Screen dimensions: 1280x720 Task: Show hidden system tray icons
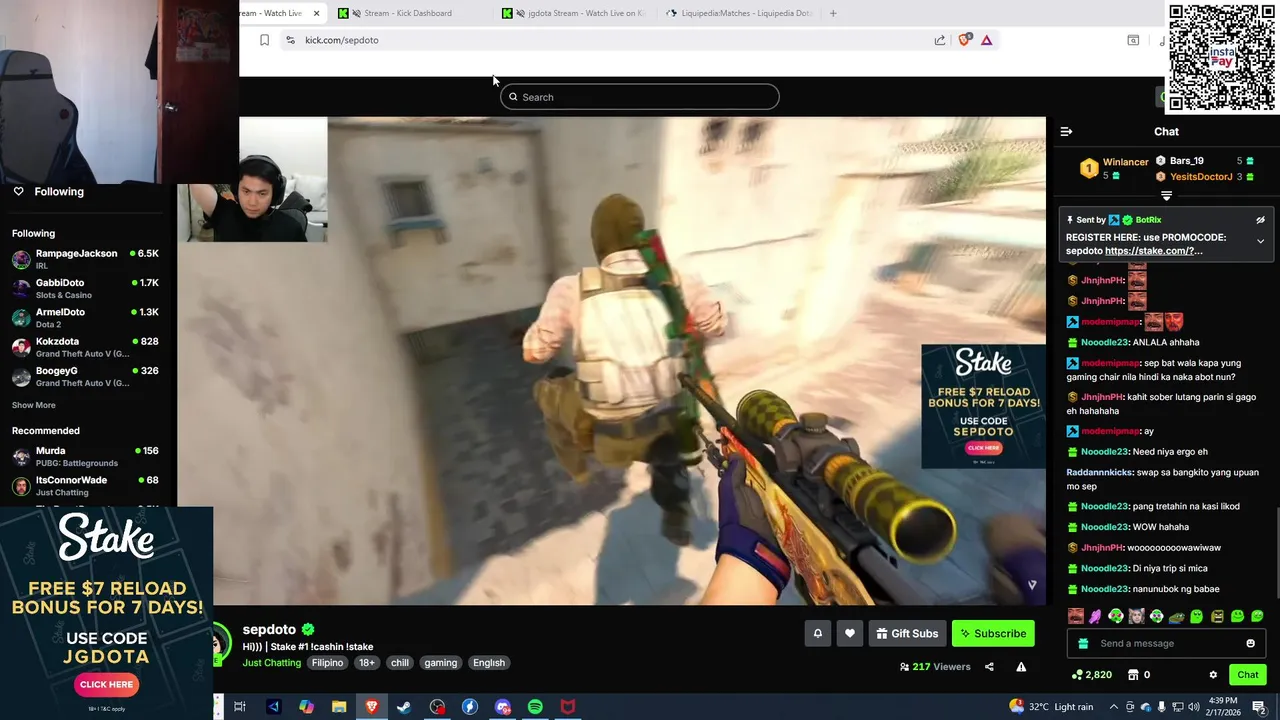pos(1116,706)
